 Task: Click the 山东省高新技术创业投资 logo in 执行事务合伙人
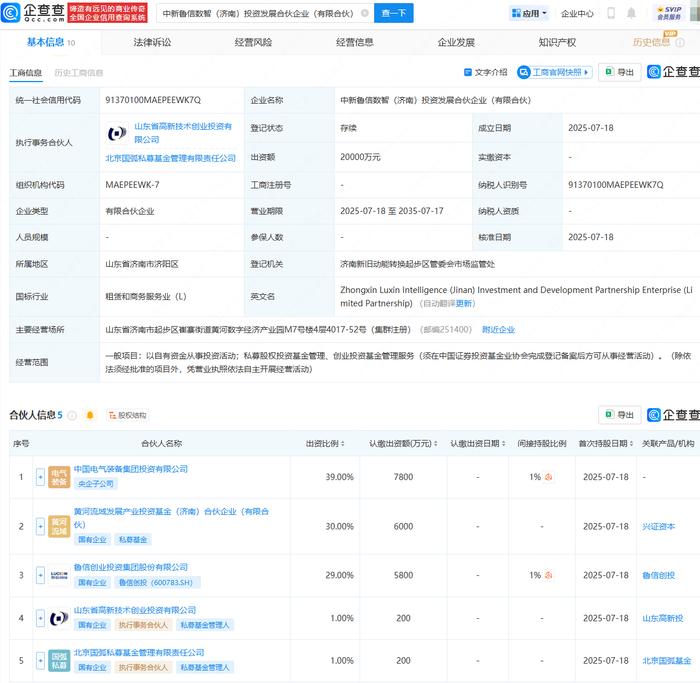117,133
